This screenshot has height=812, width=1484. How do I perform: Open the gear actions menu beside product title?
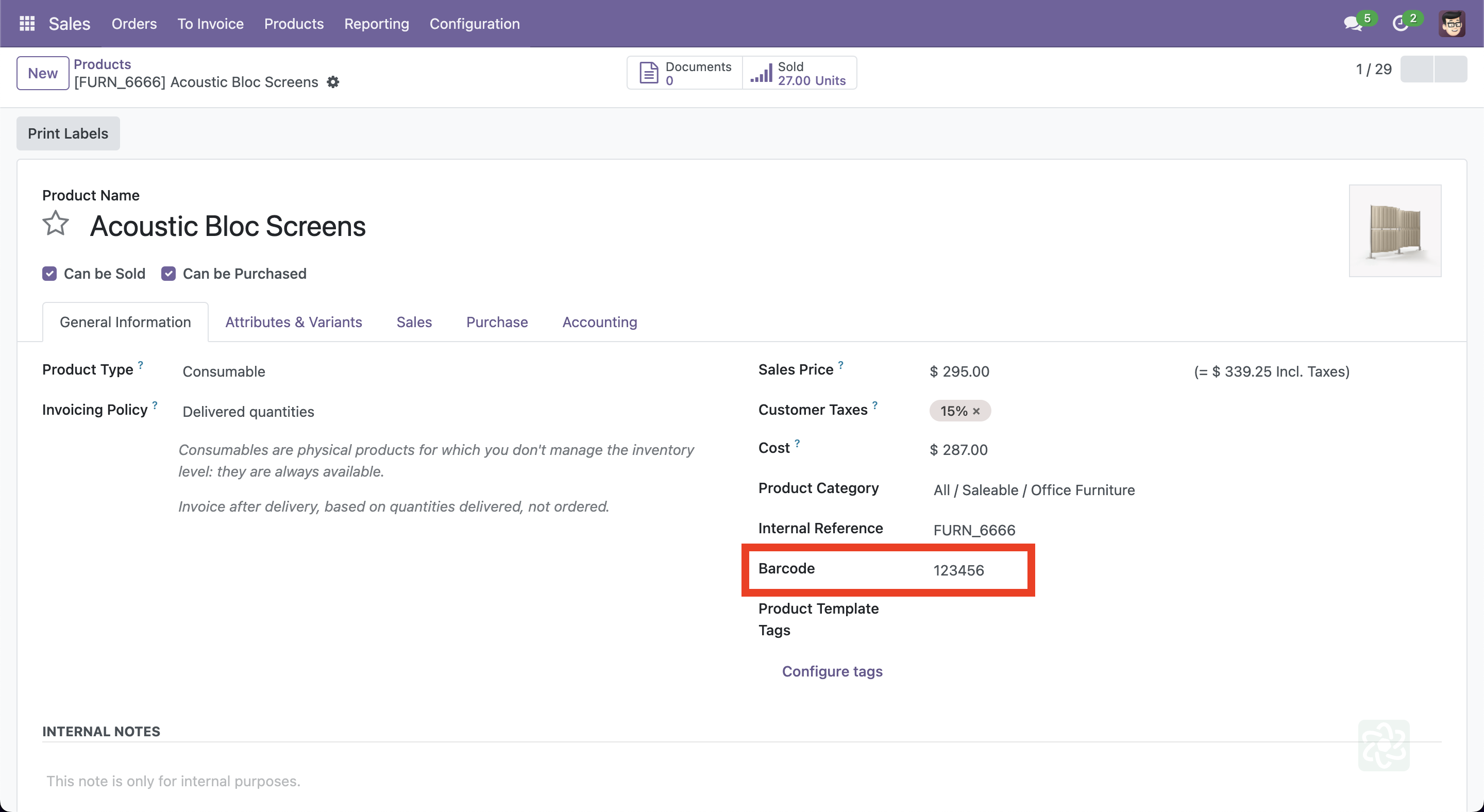click(333, 82)
